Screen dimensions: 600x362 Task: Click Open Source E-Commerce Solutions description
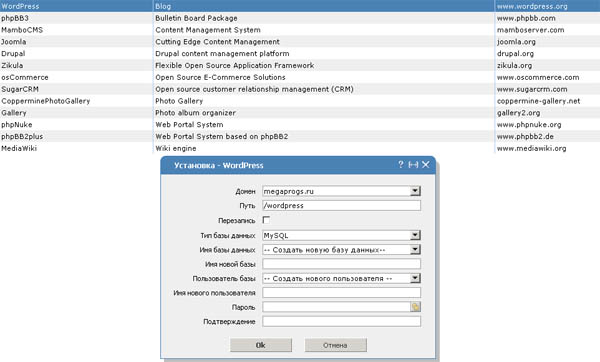pyautogui.click(x=220, y=77)
